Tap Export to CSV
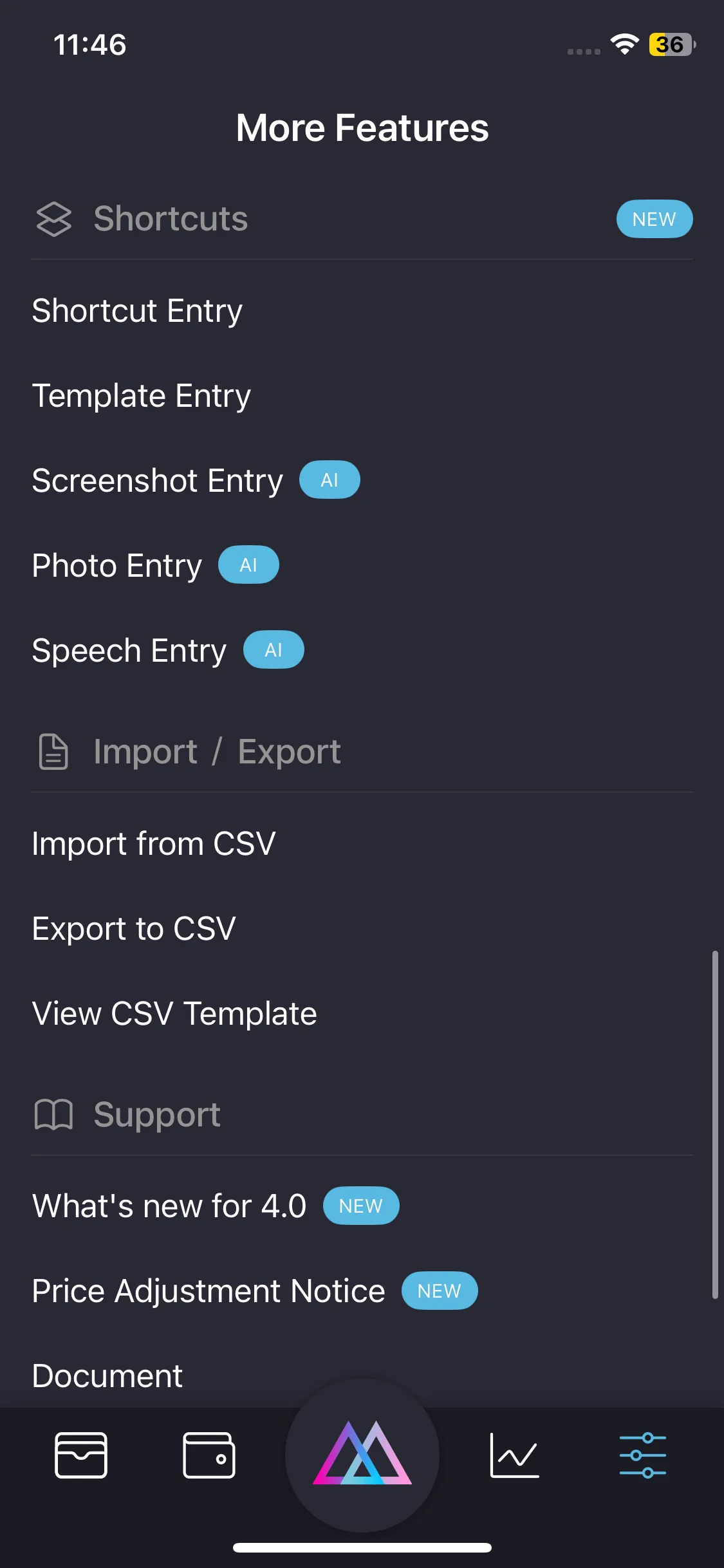This screenshot has height=1568, width=724. [134, 929]
